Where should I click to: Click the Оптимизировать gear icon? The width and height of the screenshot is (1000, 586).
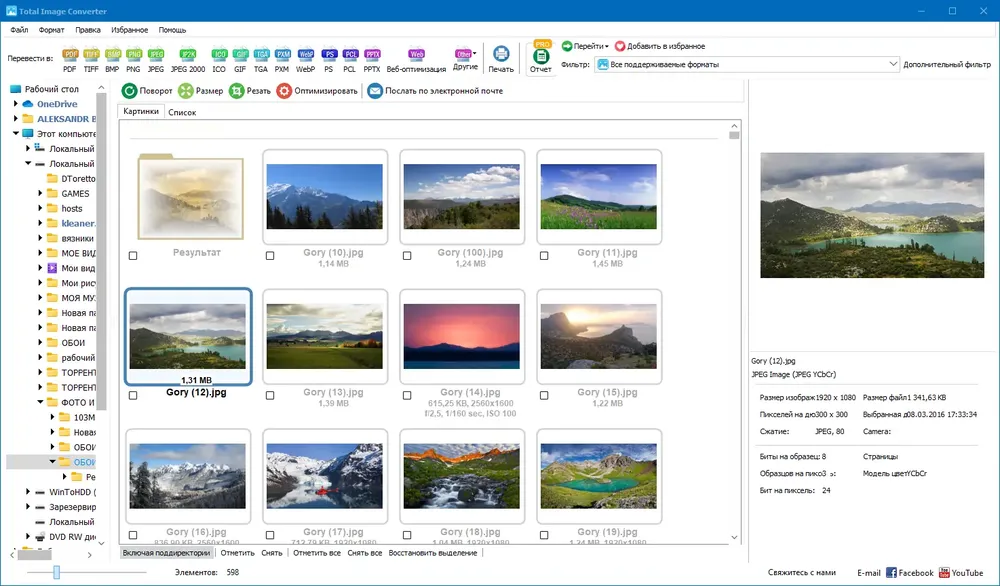pyautogui.click(x=284, y=91)
